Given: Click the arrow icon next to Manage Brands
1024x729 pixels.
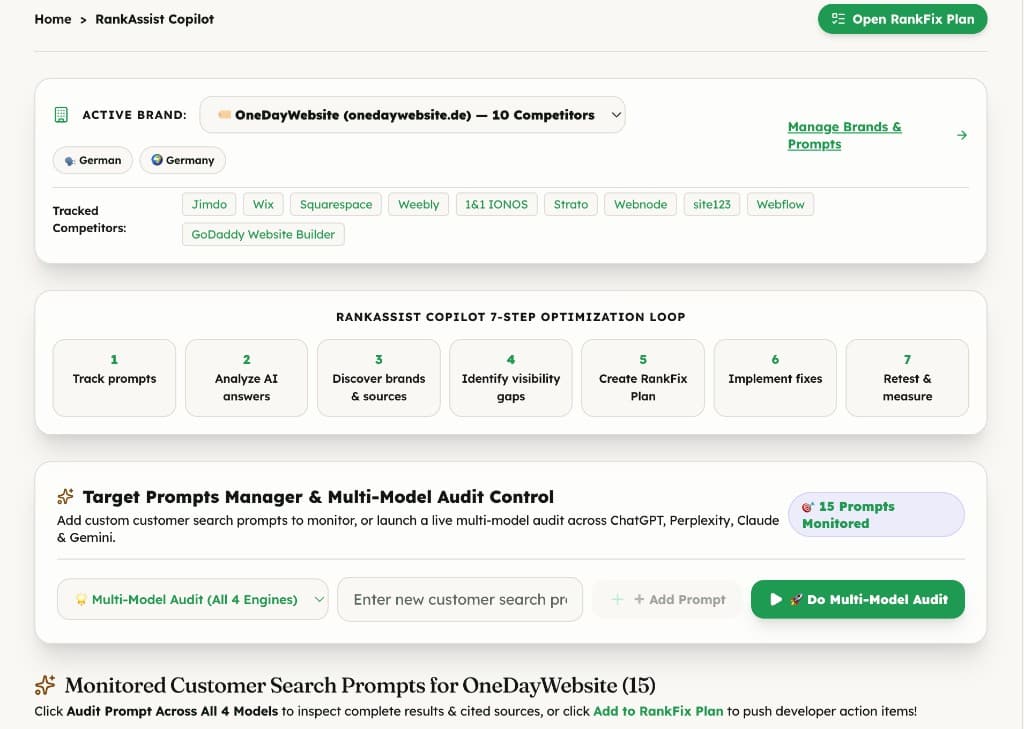Looking at the screenshot, I should tap(961, 135).
